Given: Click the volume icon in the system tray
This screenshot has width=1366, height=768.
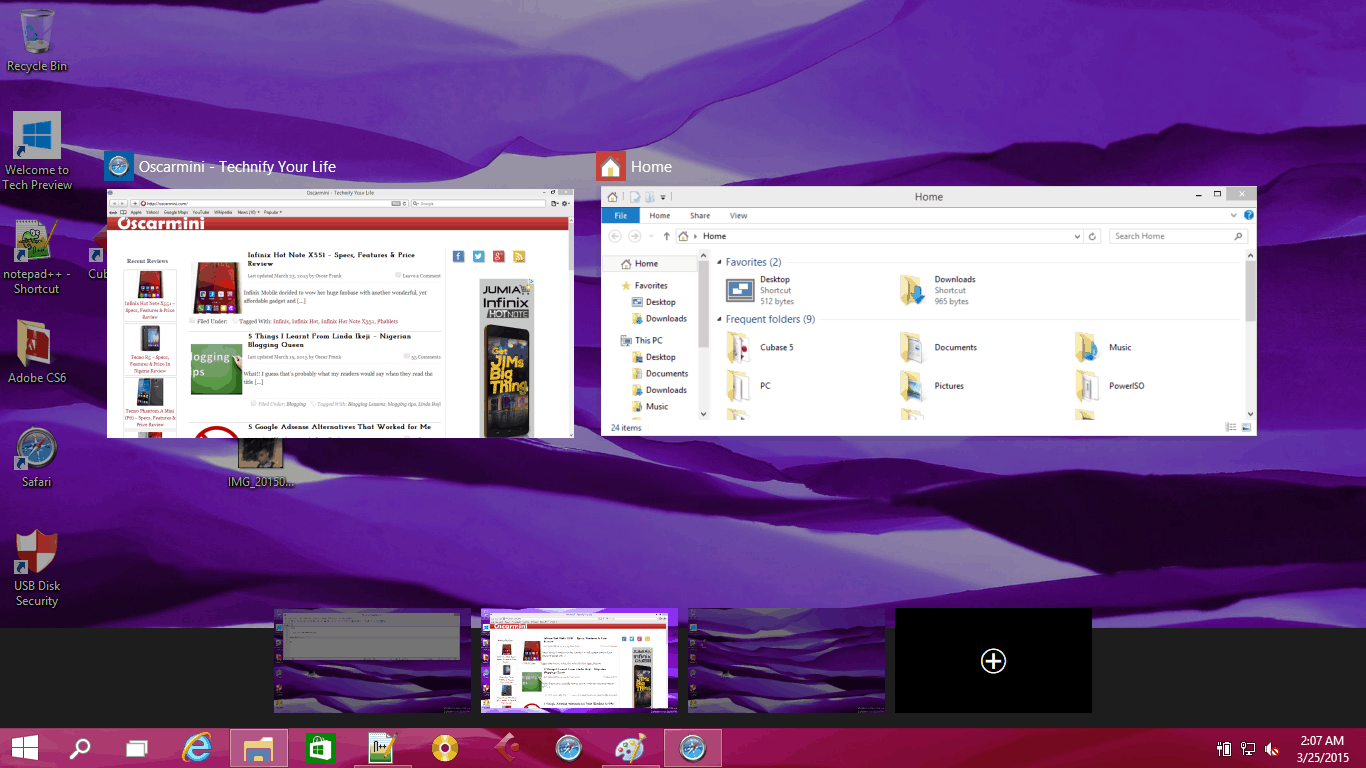Looking at the screenshot, I should pyautogui.click(x=1272, y=749).
